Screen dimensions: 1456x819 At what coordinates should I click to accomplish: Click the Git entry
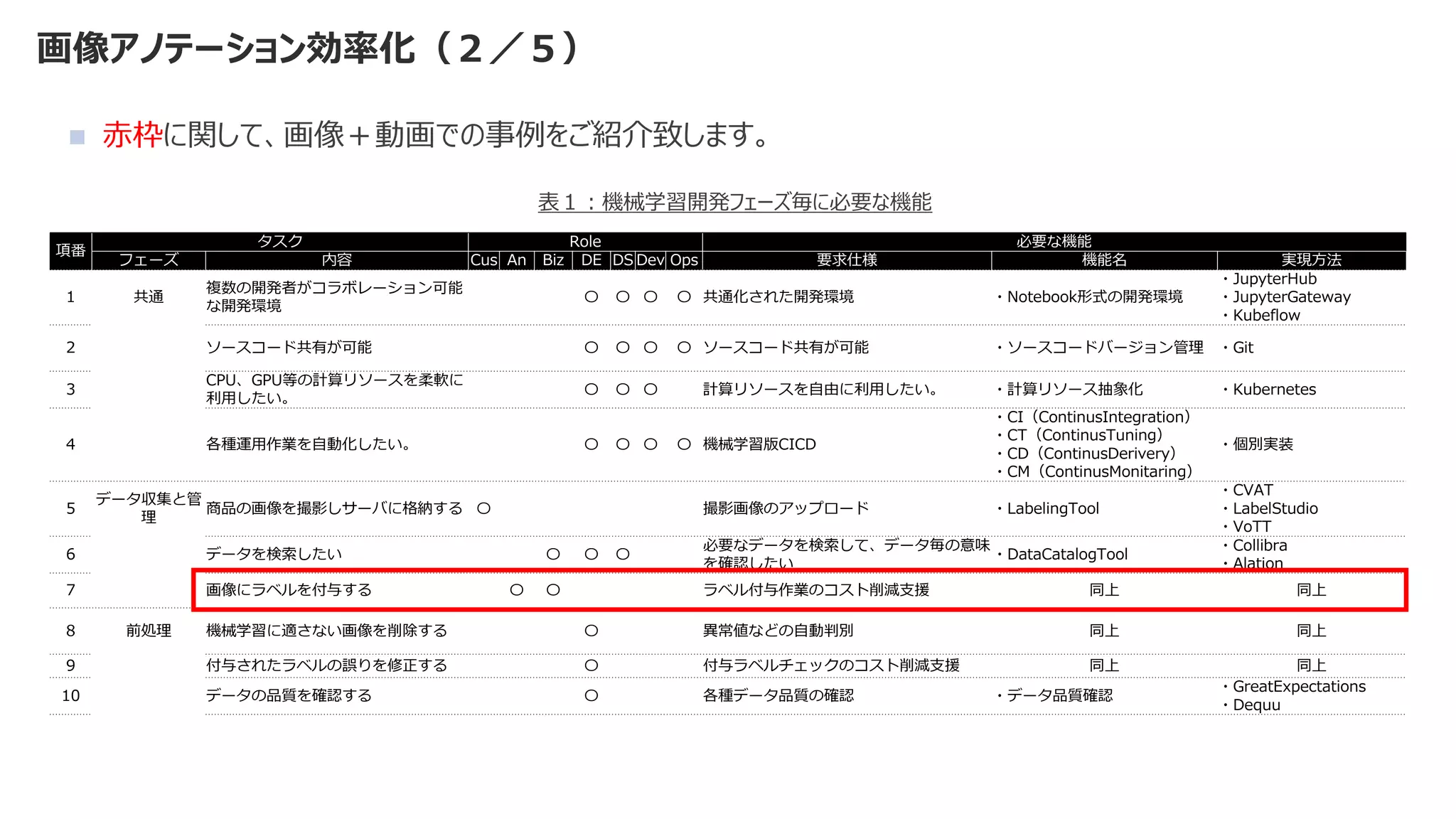pos(1238,347)
